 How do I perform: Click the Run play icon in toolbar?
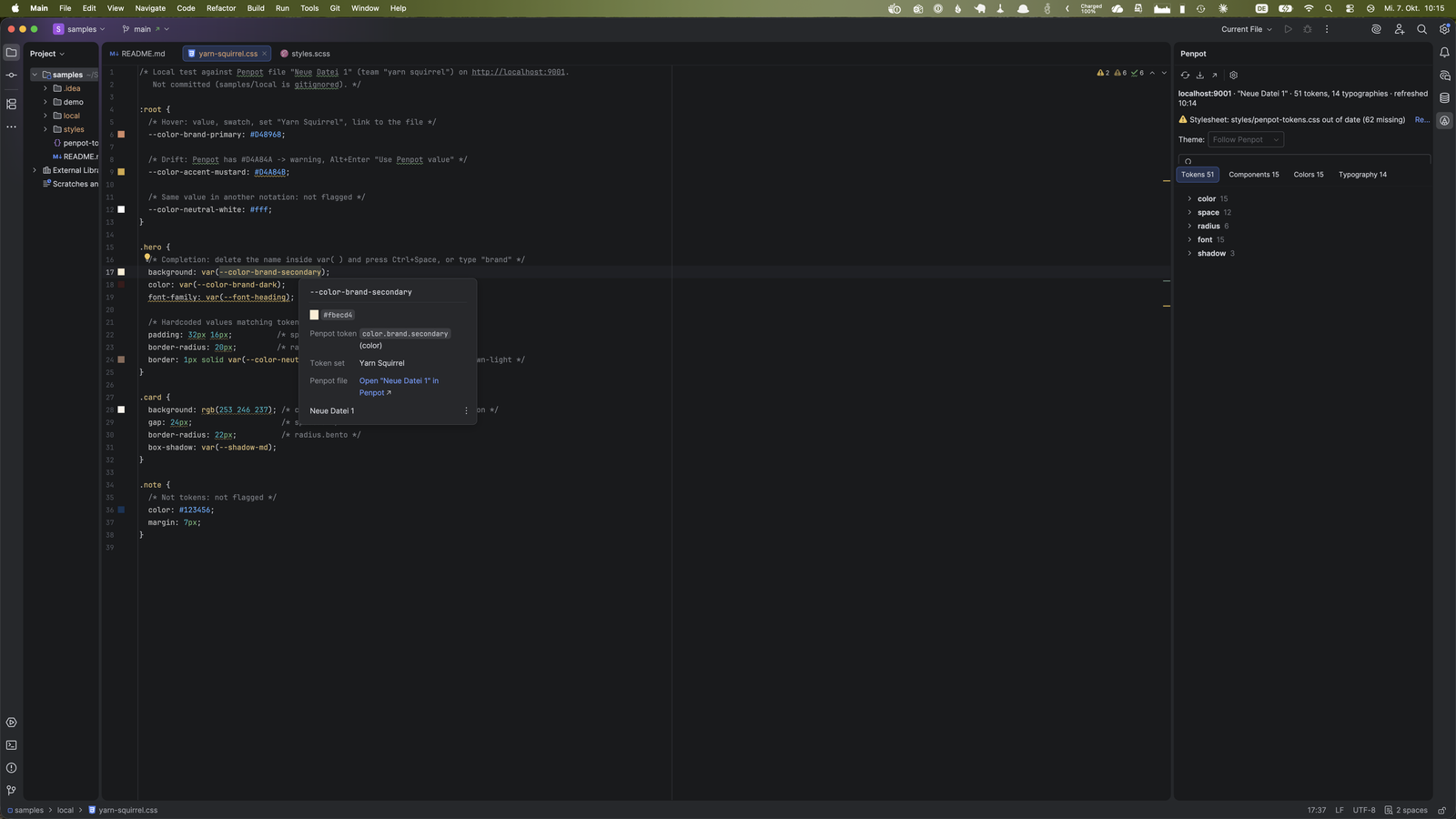coord(1288,29)
